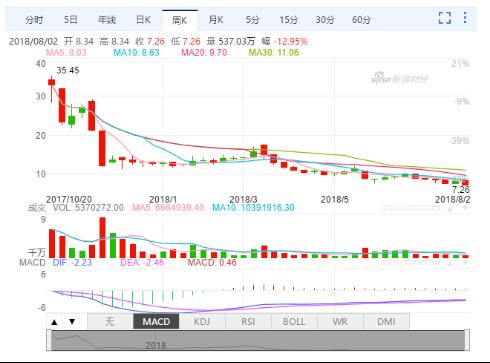This screenshot has height=363, width=490.
Task: Select the DMI indicator button
Action: 386,321
